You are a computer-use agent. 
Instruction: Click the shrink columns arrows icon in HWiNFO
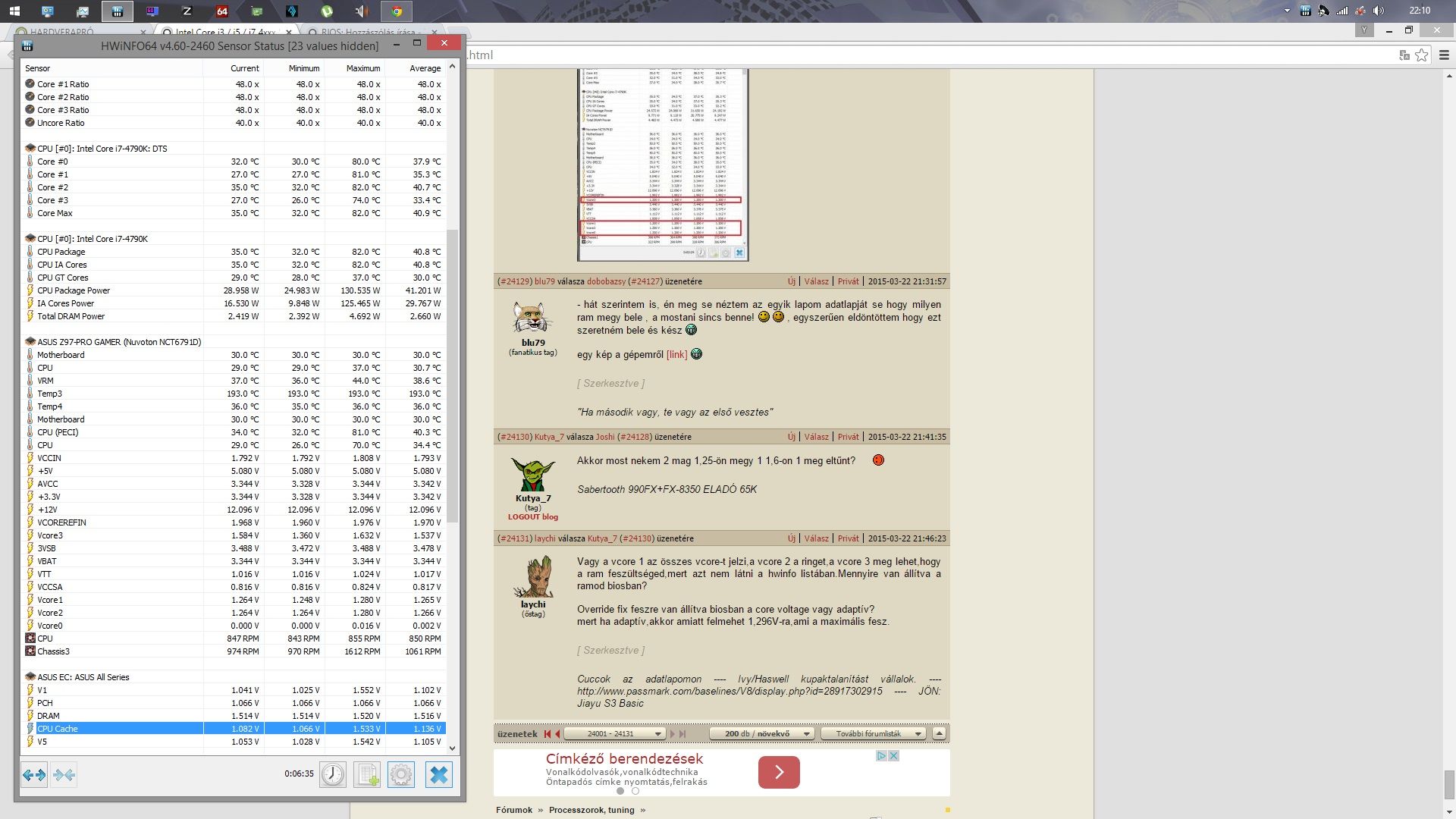coord(64,774)
